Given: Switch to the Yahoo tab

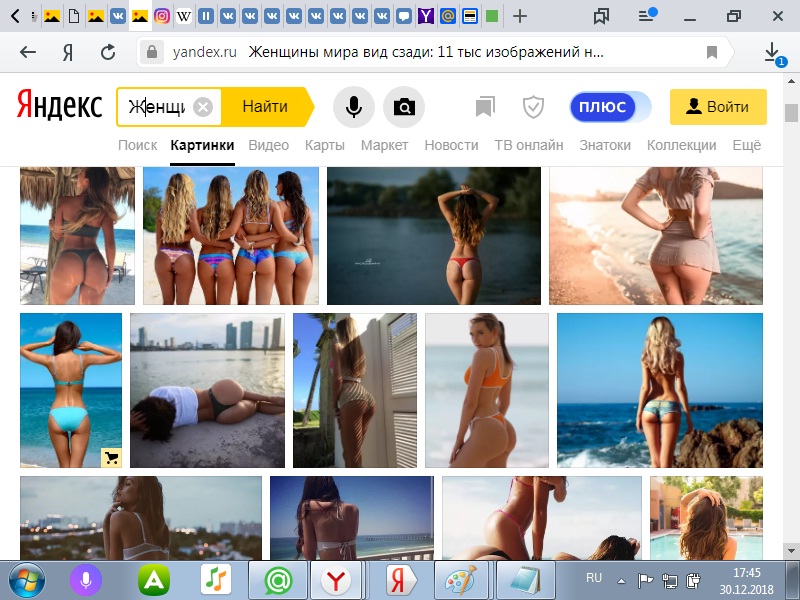Looking at the screenshot, I should 426,16.
